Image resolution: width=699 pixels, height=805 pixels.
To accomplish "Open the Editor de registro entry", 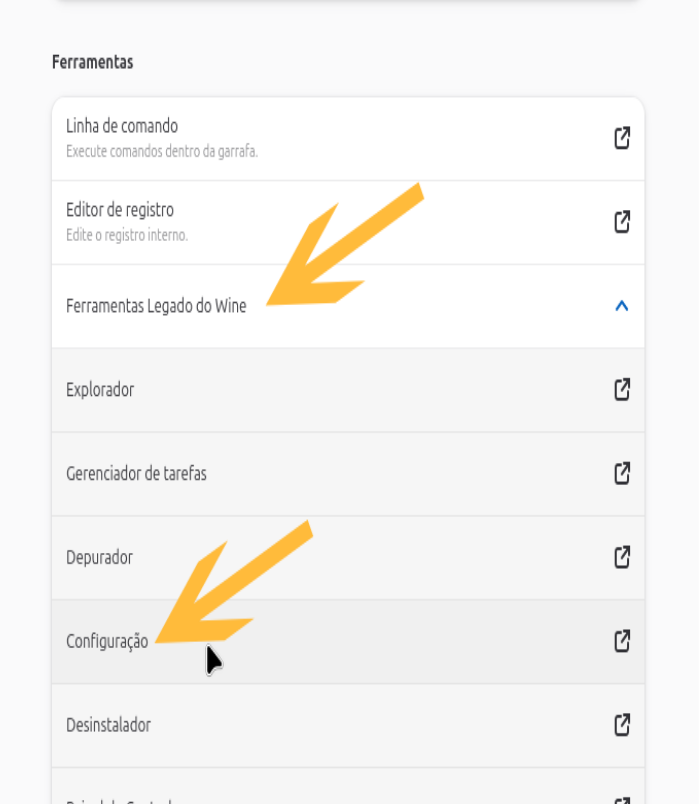I will (x=348, y=222).
